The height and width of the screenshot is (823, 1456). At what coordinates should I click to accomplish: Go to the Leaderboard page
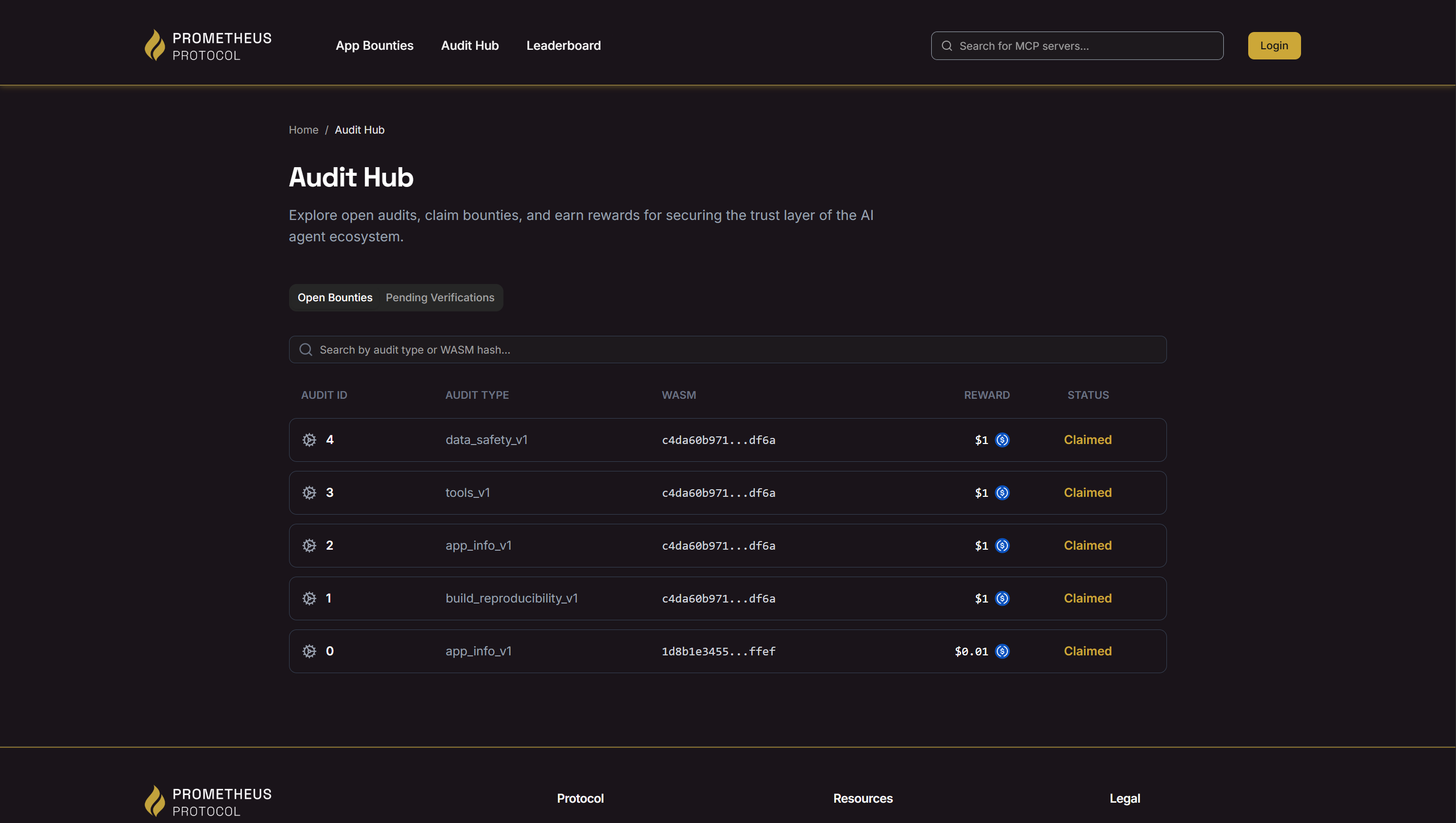563,45
